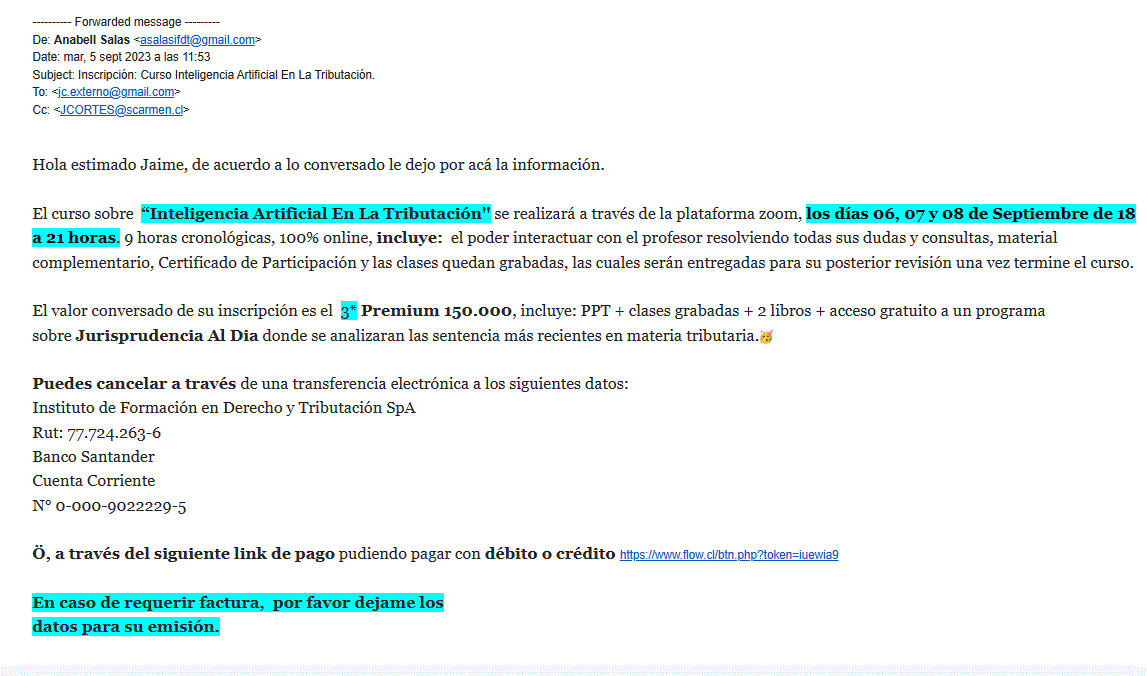The width and height of the screenshot is (1147, 676).
Task: Click the 'Banco Santander' line
Action: [x=93, y=457]
